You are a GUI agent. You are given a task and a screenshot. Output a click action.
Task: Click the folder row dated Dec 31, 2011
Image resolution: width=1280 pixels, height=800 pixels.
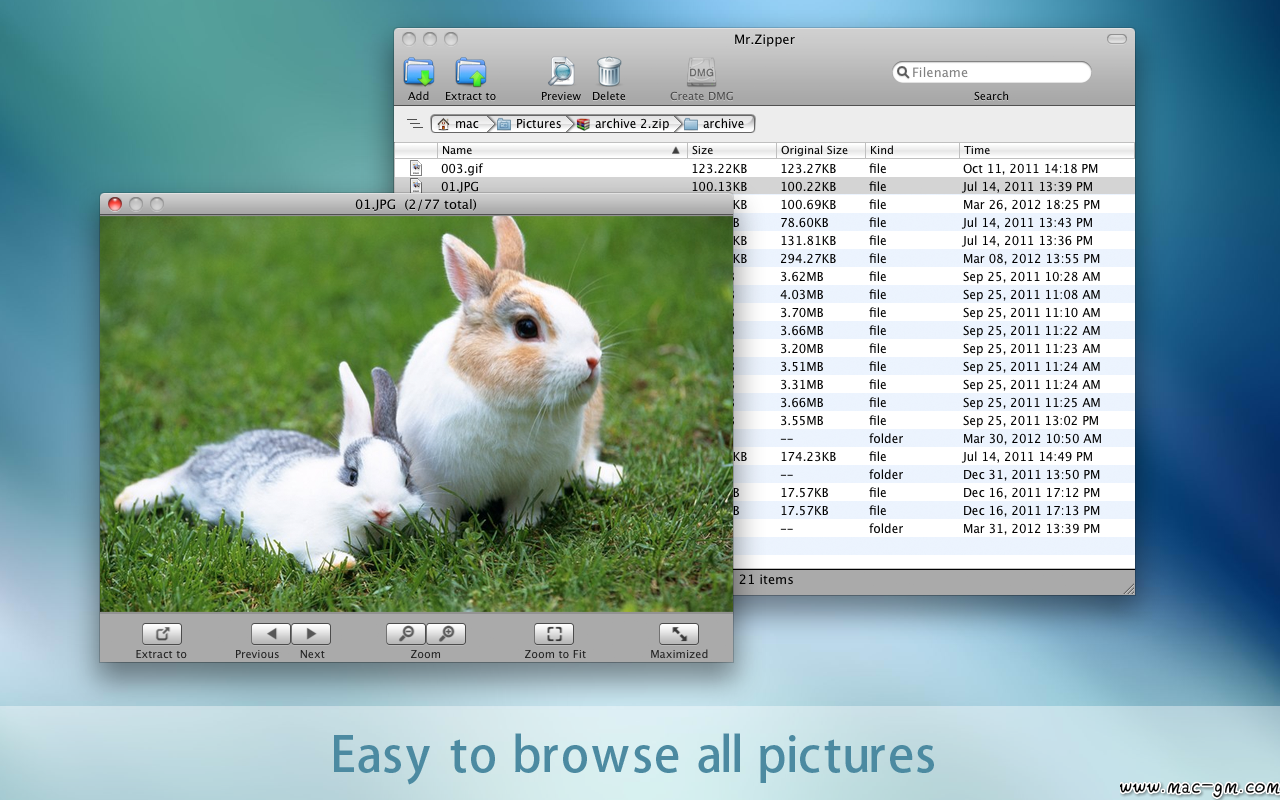coord(934,475)
